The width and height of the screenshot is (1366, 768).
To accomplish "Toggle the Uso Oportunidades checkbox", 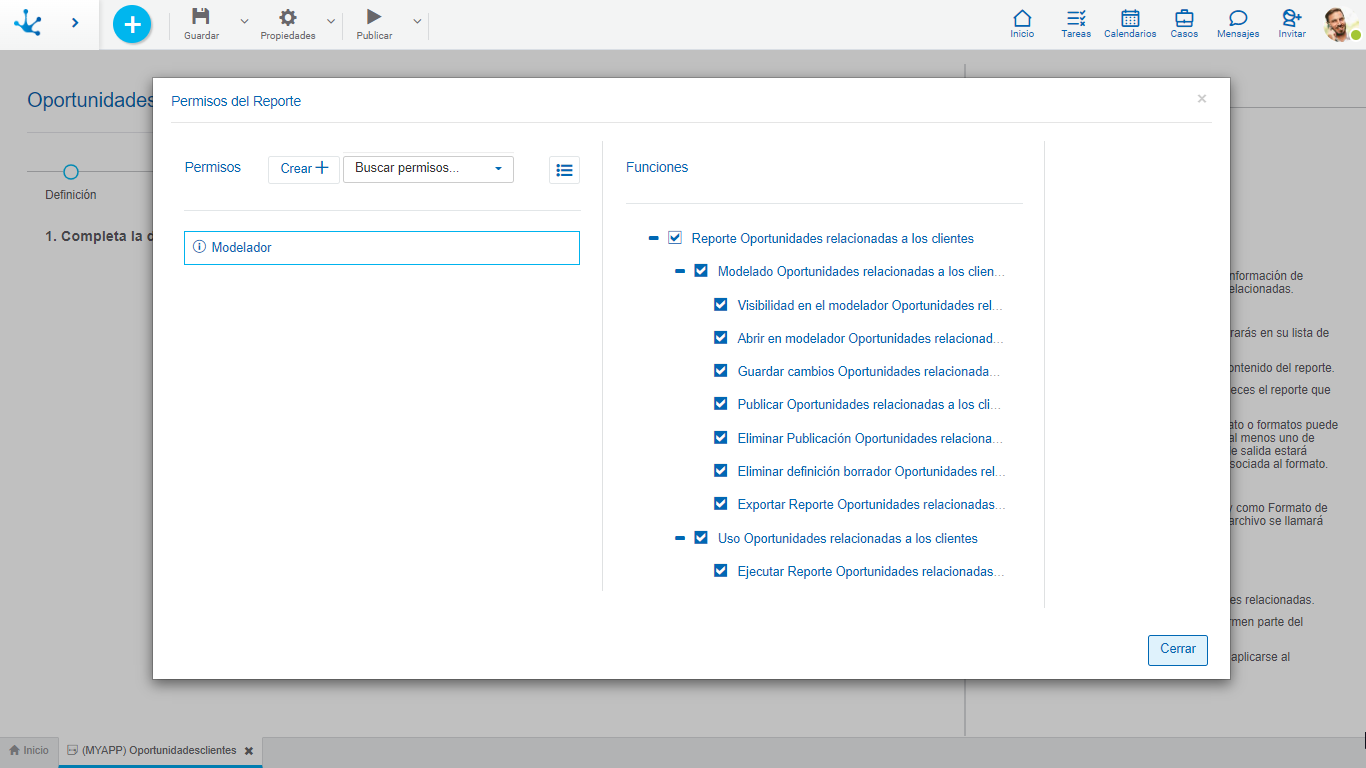I will click(x=701, y=538).
